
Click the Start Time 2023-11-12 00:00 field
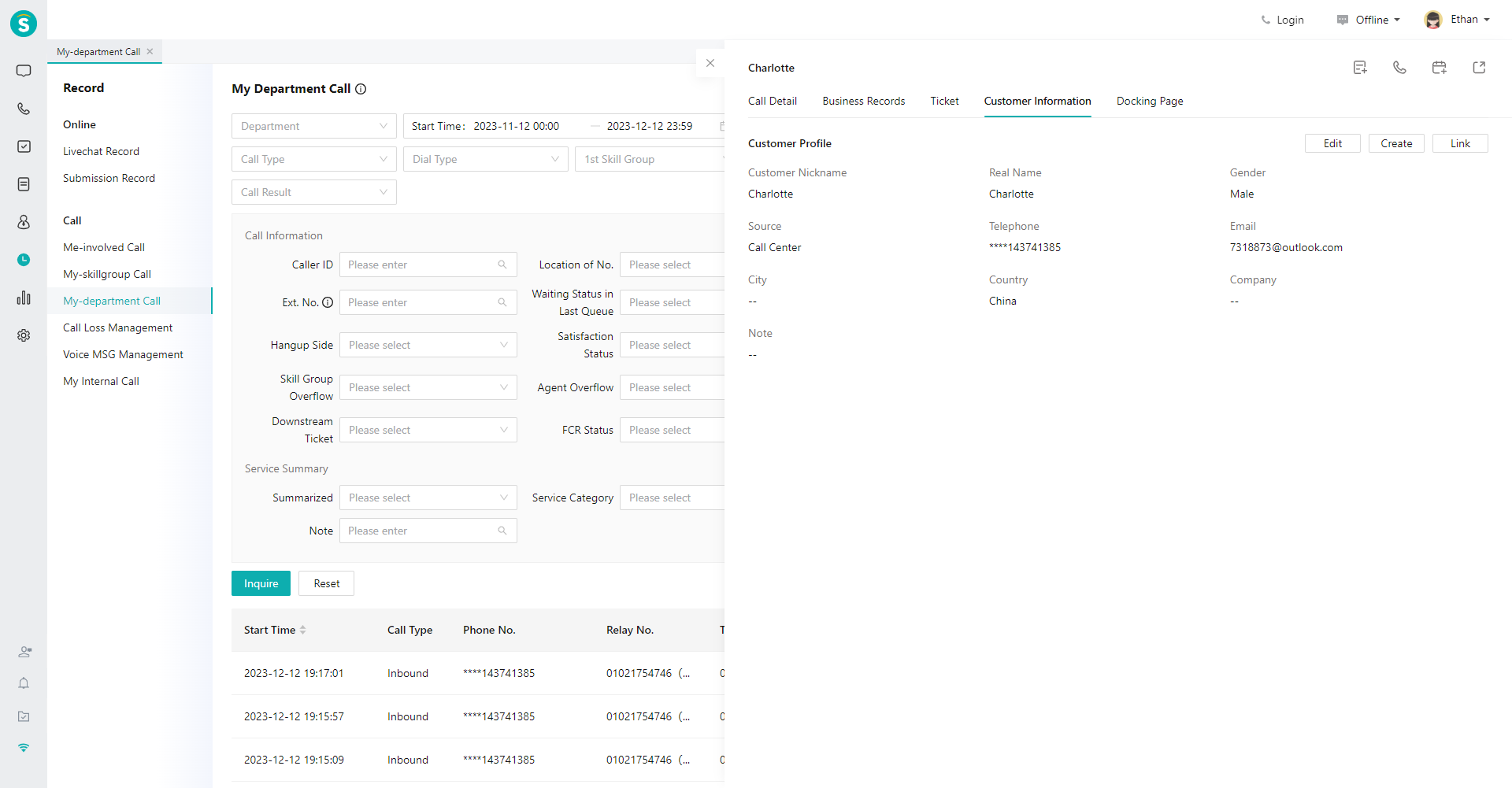516,126
